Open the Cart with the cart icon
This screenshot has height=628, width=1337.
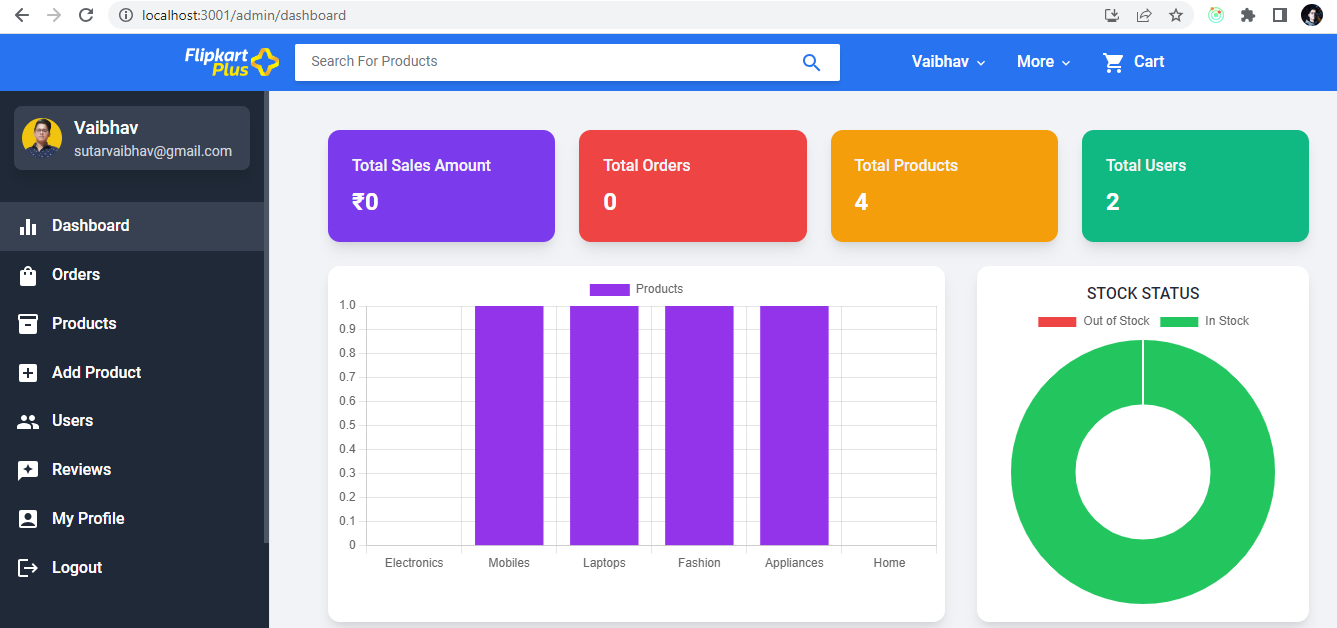[x=1113, y=61]
